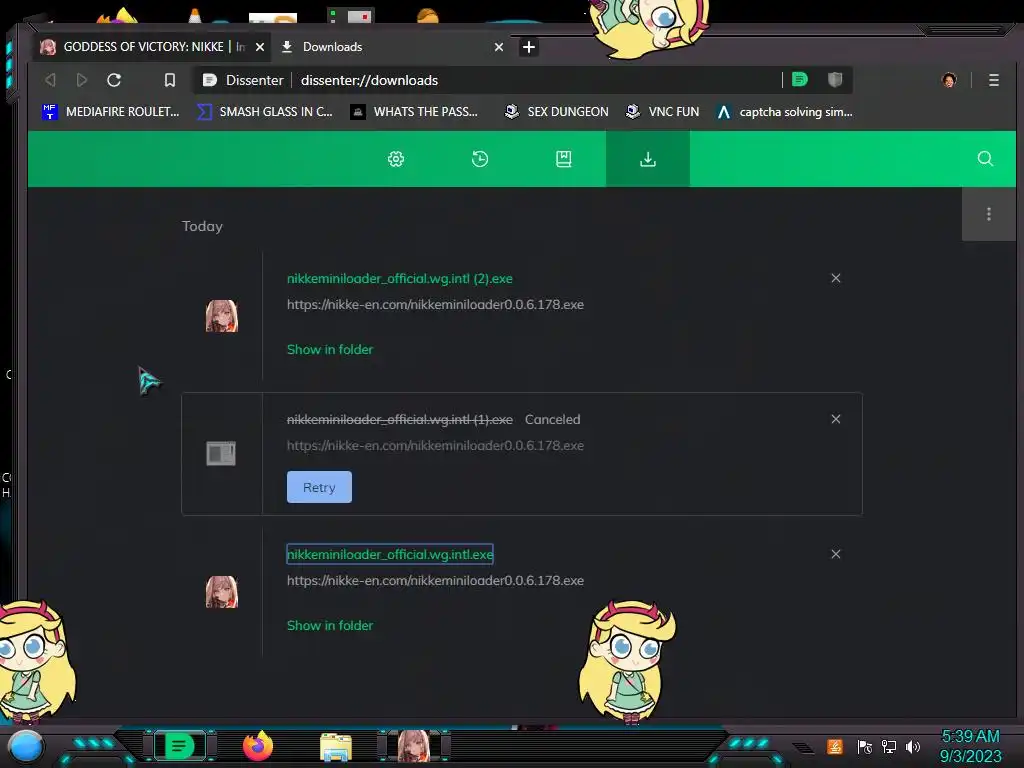The image size is (1024, 768).
Task: Select the Downloads browser tab
Action: coord(392,47)
